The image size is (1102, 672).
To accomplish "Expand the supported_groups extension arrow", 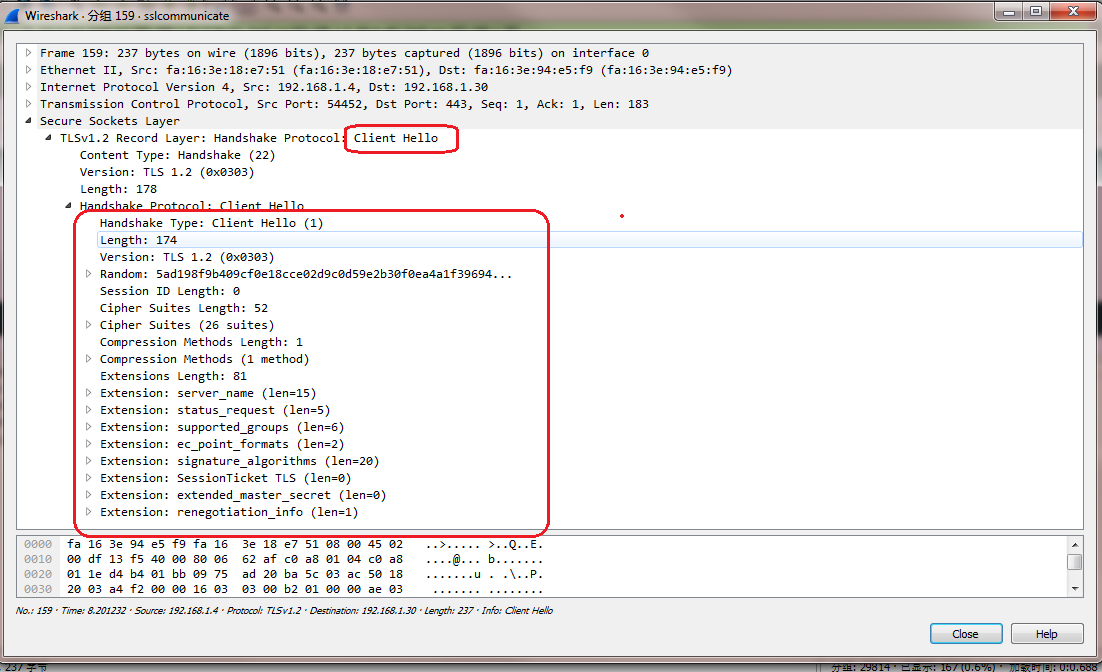I will click(x=88, y=427).
